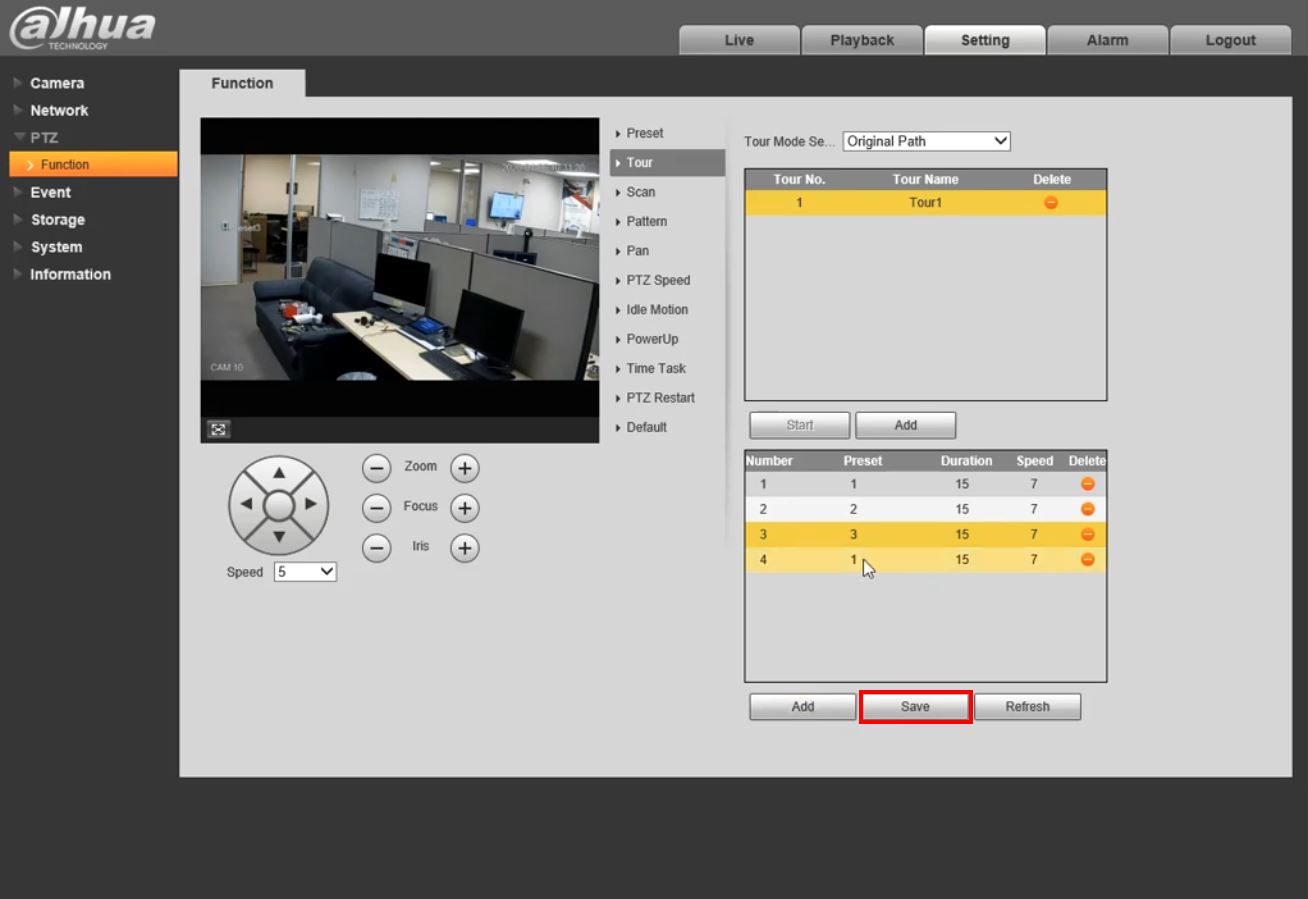Open the Speed dropdown under joystick

click(305, 572)
